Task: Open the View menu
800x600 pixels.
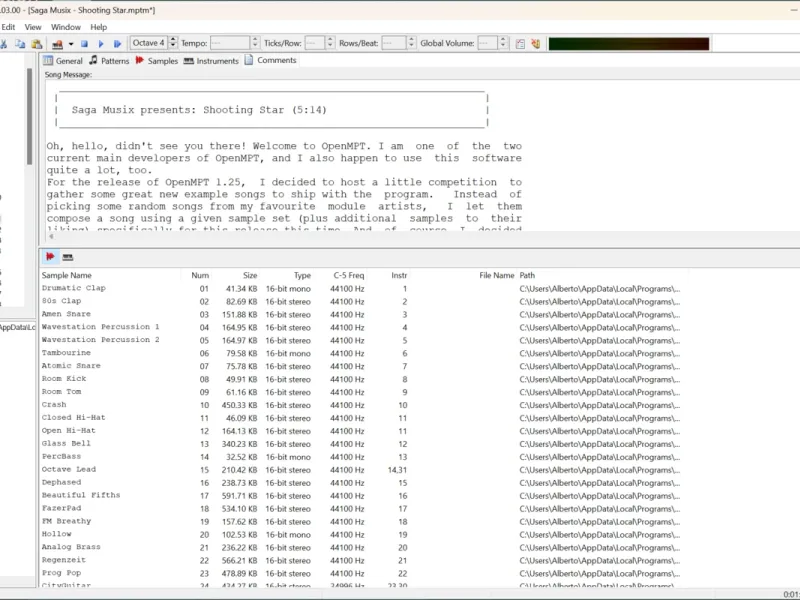Action: tap(33, 27)
